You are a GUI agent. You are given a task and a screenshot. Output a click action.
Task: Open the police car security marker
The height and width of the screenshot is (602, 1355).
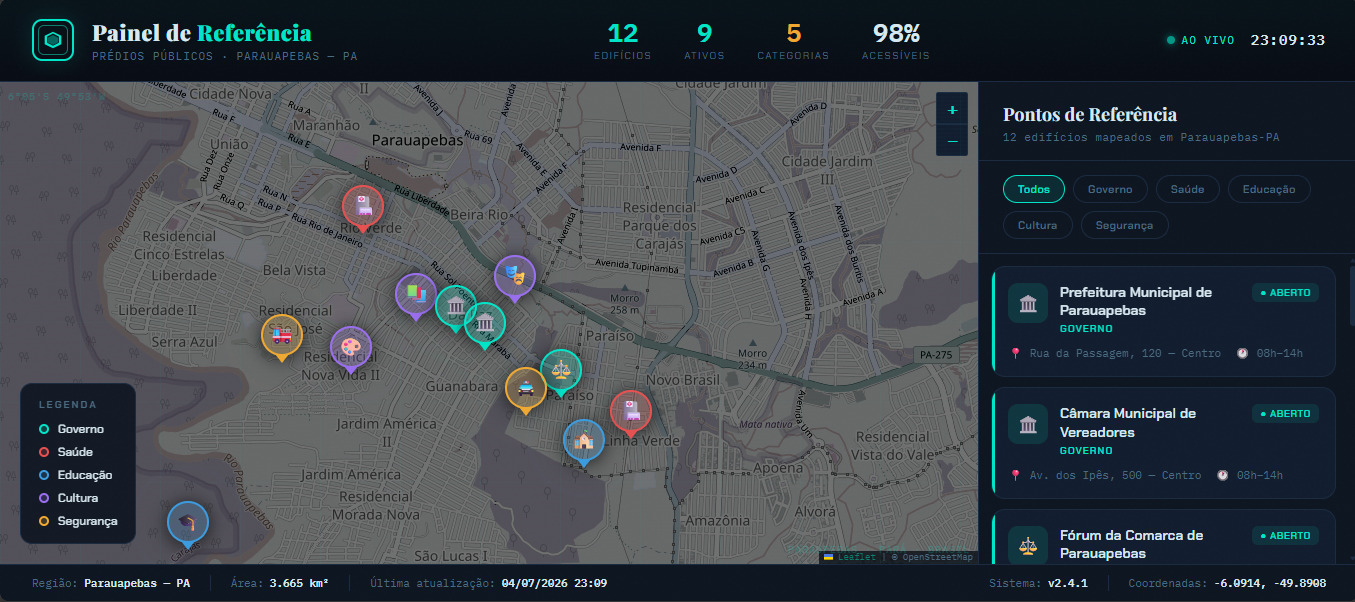click(x=525, y=389)
